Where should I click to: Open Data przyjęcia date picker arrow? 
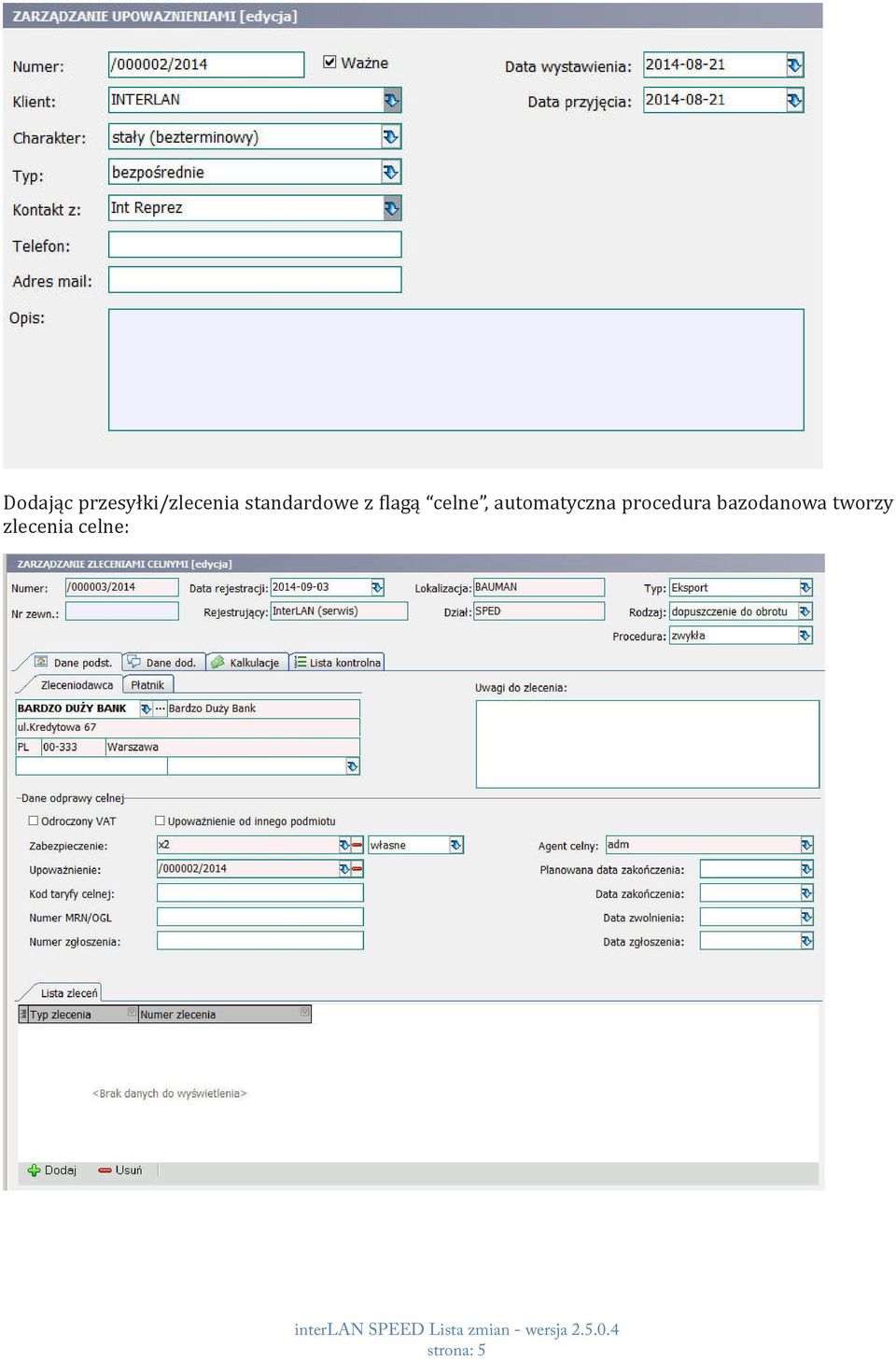(794, 100)
